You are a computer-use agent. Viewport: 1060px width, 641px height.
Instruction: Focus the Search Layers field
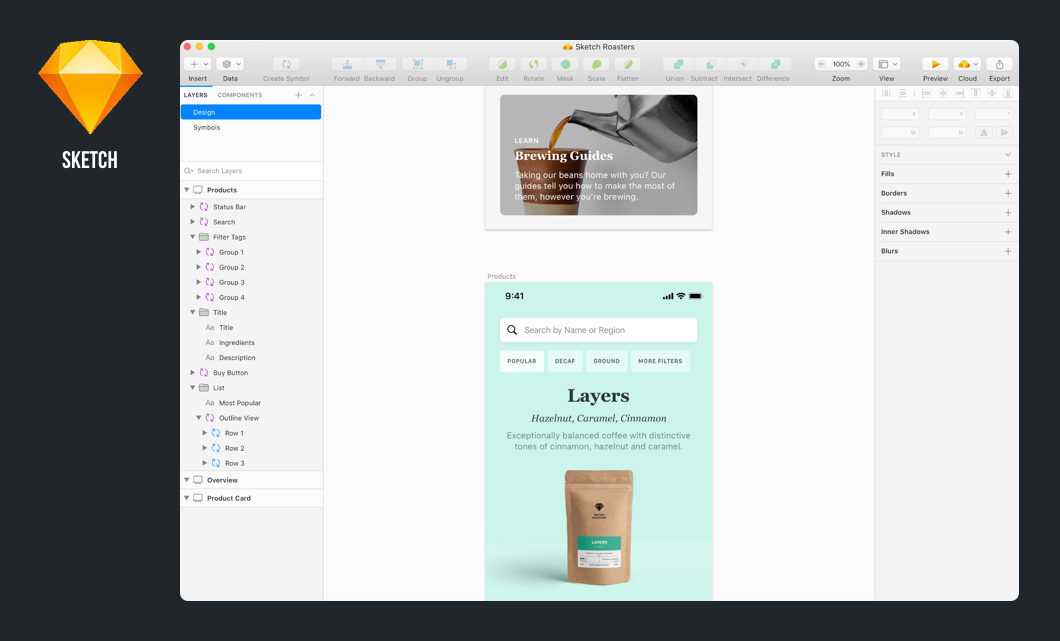(x=251, y=171)
